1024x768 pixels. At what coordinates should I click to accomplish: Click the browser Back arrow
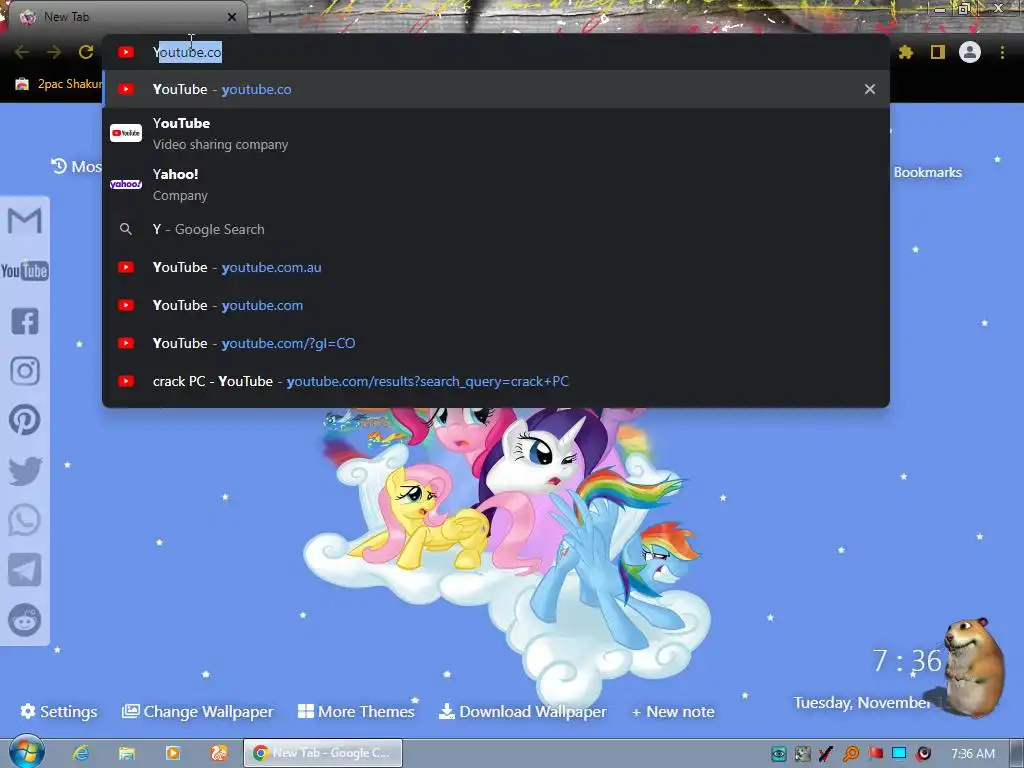click(x=22, y=52)
